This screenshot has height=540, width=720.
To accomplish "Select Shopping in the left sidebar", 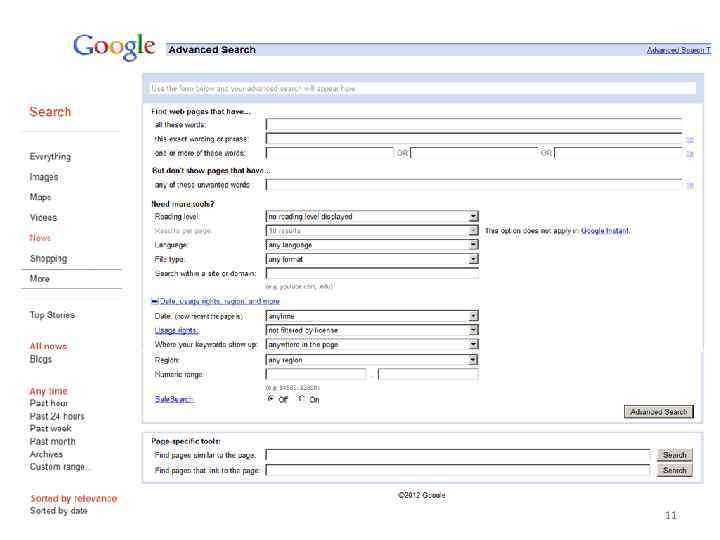I will click(x=48, y=258).
